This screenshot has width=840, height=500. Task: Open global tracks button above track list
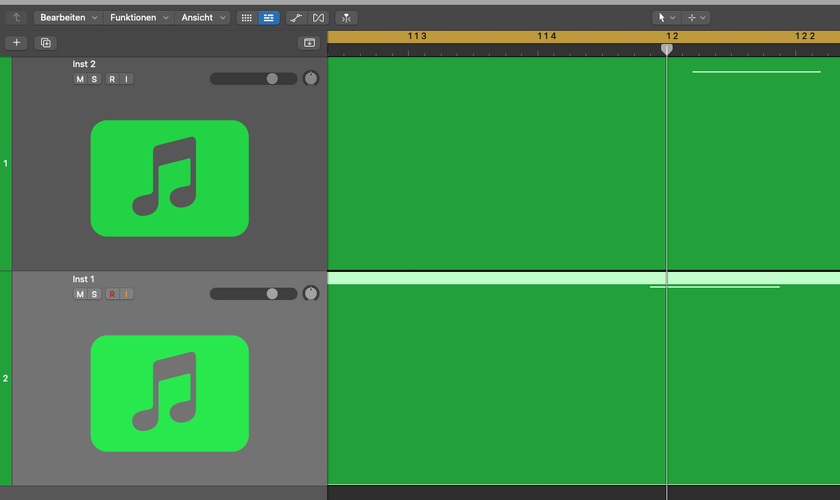pos(309,43)
